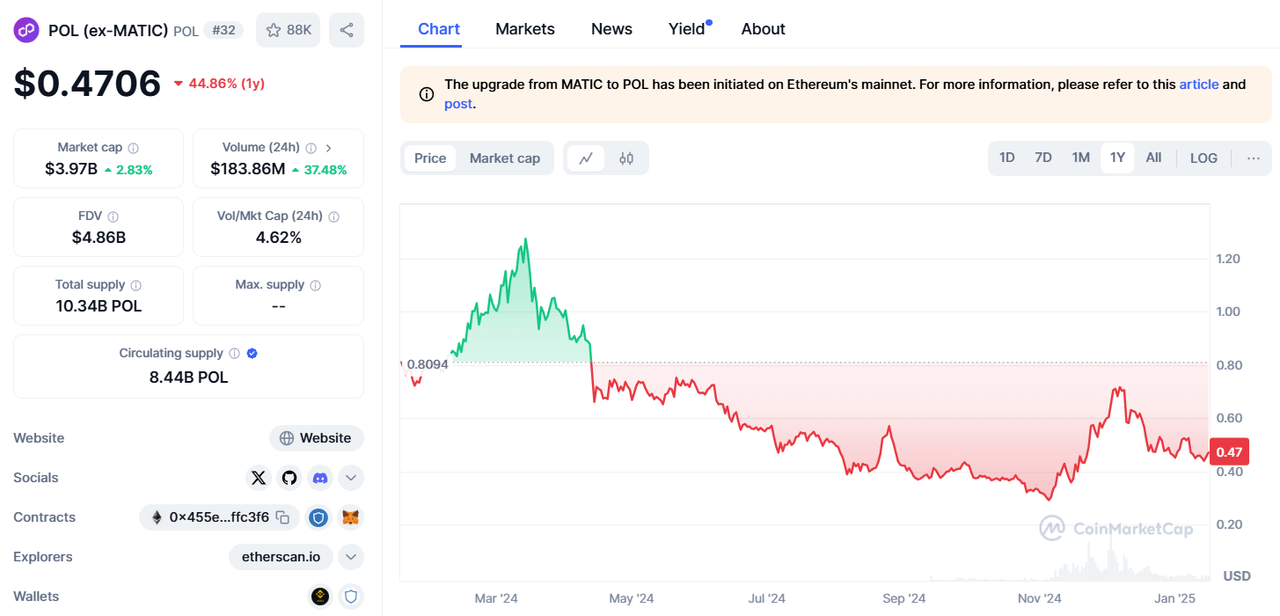Expand the Explorers dropdown chevron

(351, 557)
